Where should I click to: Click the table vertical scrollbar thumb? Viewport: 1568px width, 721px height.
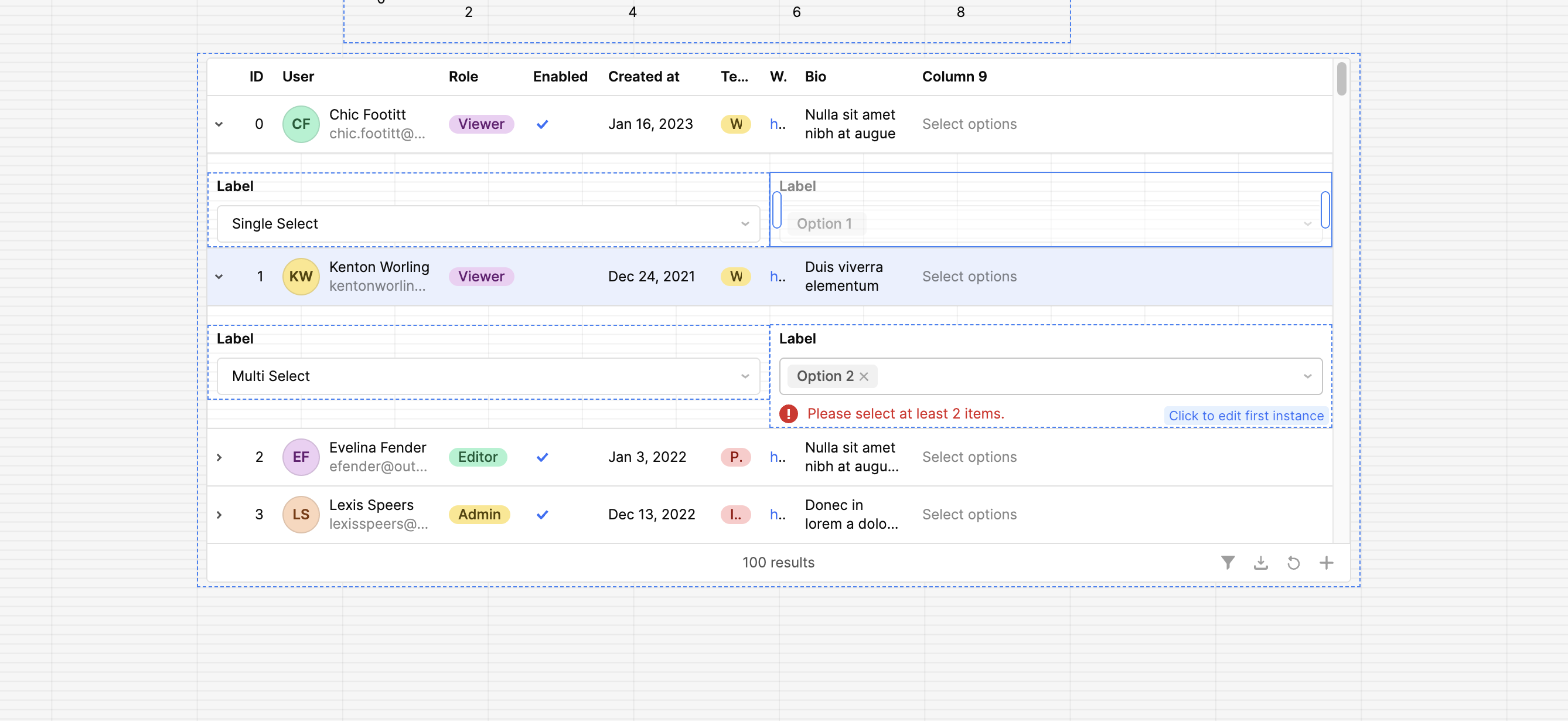coord(1341,79)
